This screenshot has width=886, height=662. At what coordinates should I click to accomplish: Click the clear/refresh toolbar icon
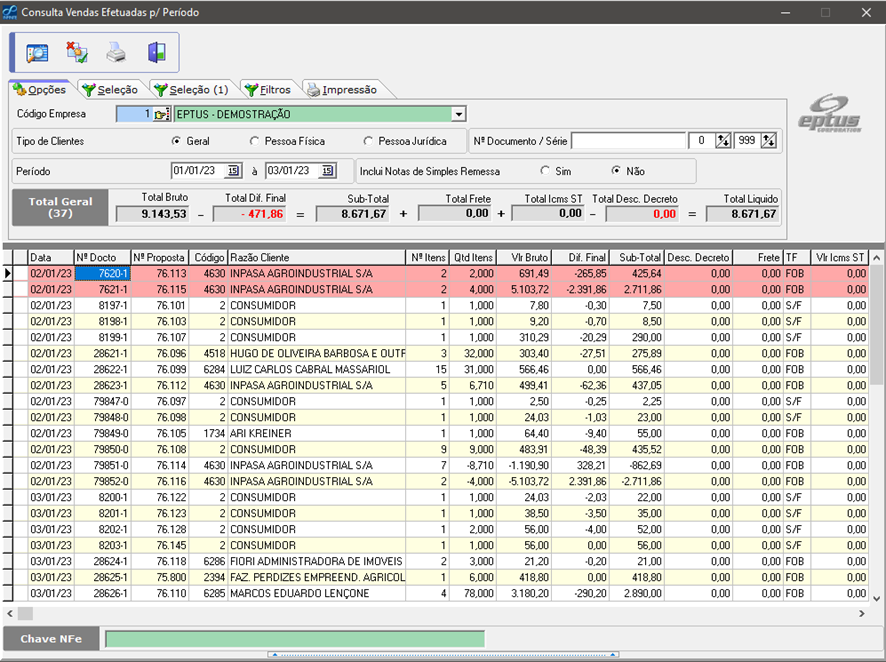(77, 52)
